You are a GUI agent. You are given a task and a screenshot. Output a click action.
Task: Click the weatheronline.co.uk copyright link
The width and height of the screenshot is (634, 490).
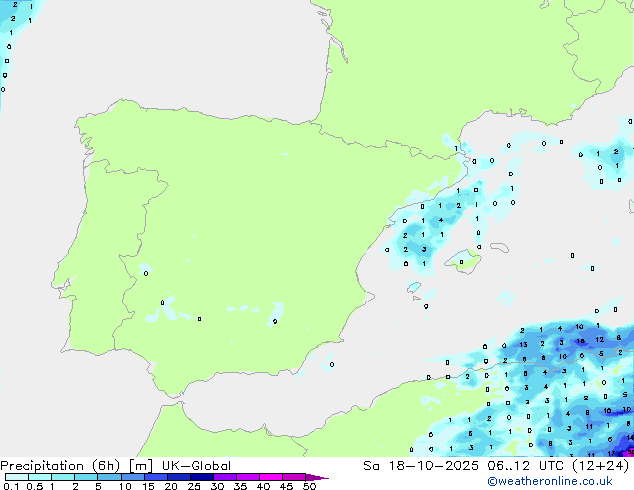coord(549,481)
